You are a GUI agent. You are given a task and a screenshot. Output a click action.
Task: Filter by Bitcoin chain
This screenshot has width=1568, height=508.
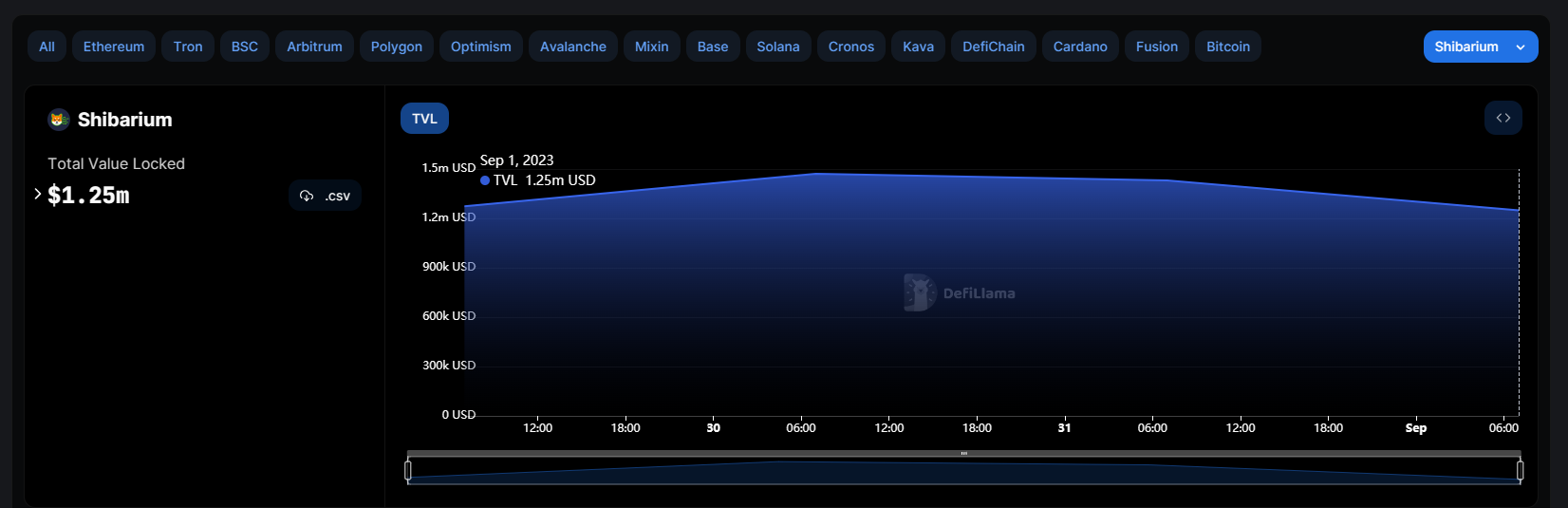(1228, 47)
